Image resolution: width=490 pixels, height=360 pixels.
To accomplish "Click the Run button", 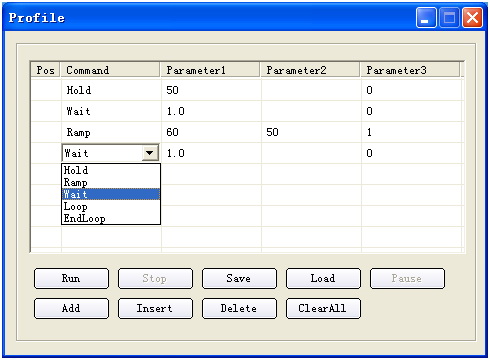I will (71, 278).
